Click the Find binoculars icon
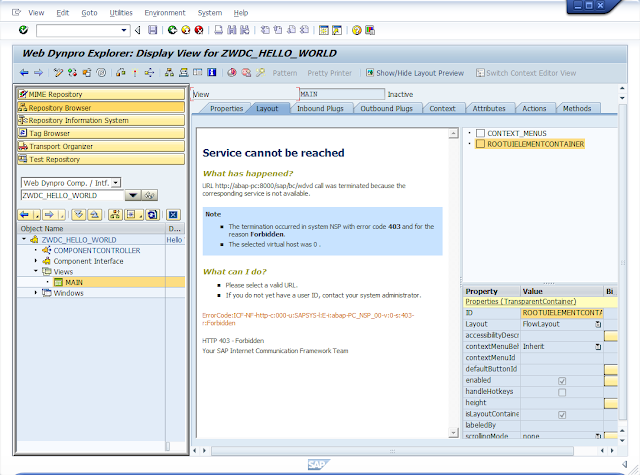The height and width of the screenshot is (475, 640). [x=232, y=30]
